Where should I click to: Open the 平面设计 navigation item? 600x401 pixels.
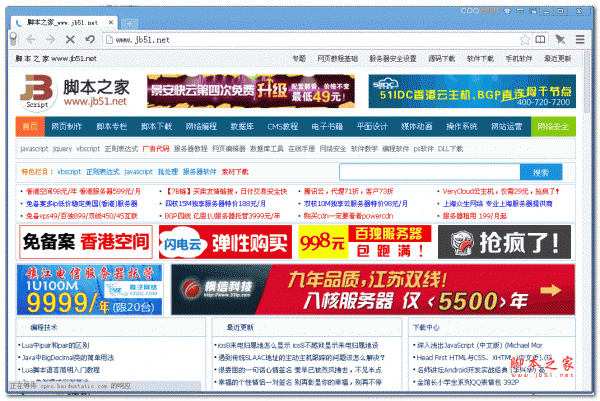[372, 127]
